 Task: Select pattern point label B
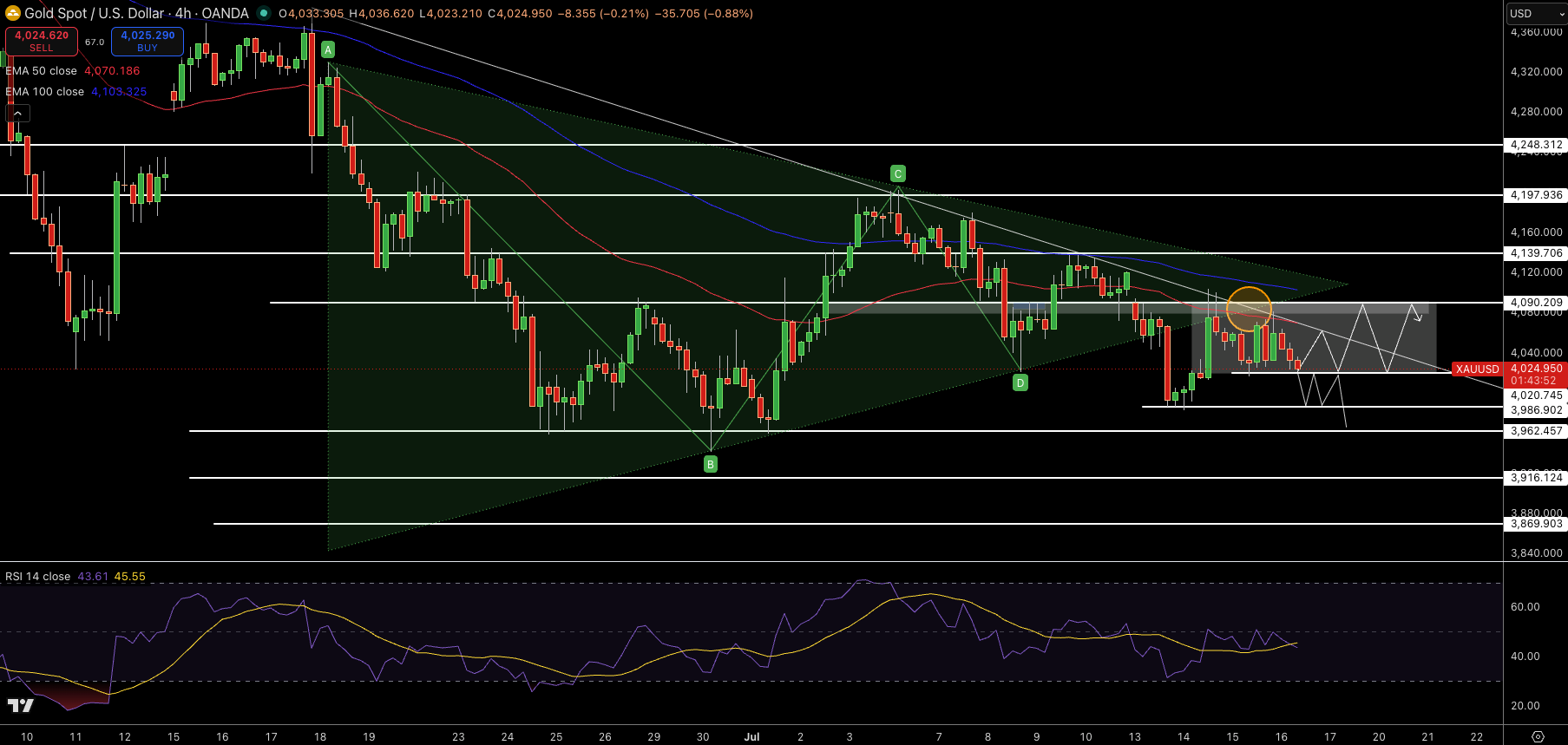(711, 464)
